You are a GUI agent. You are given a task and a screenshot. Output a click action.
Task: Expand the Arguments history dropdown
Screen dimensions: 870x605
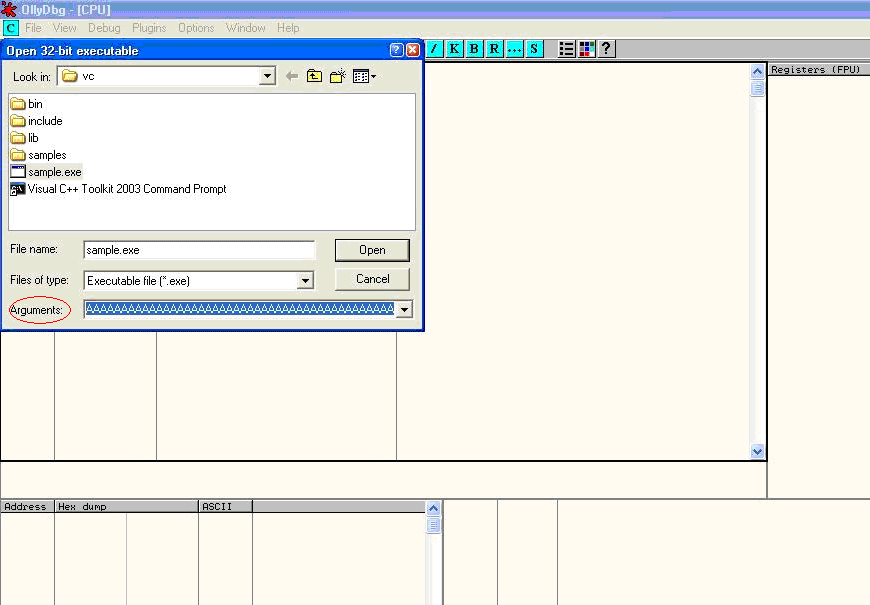tap(404, 309)
